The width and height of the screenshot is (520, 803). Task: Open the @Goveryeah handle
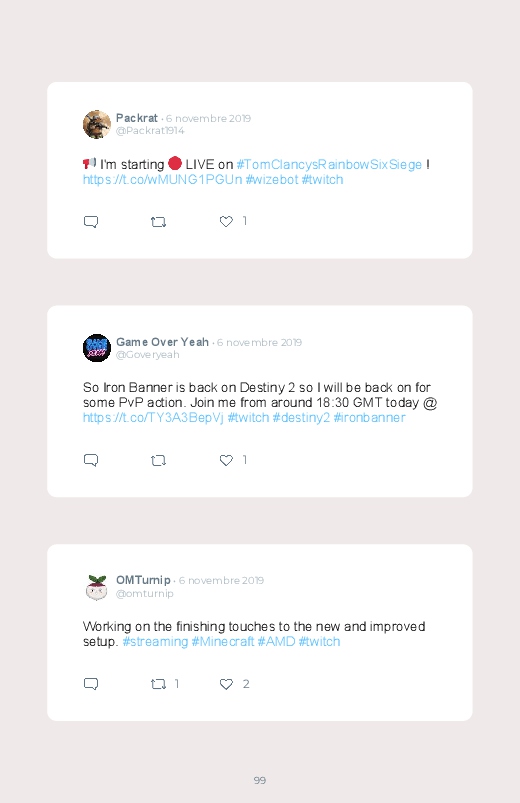[x=148, y=354]
